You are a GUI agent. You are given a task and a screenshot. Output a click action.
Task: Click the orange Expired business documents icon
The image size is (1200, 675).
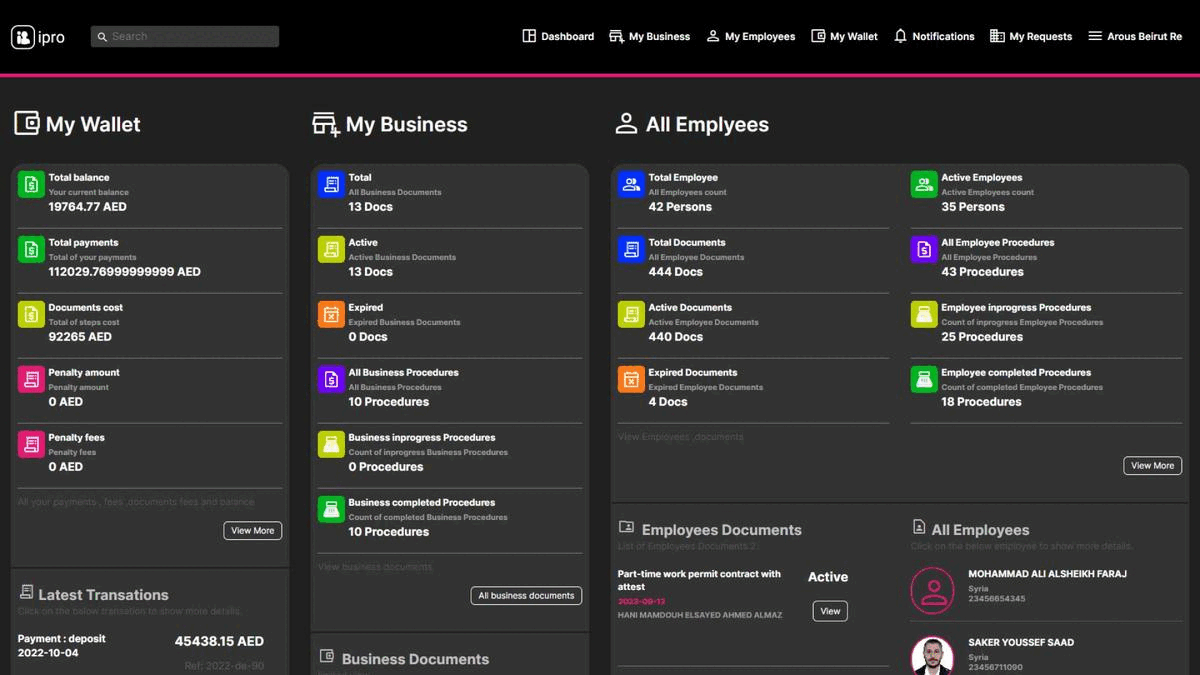[331, 315]
